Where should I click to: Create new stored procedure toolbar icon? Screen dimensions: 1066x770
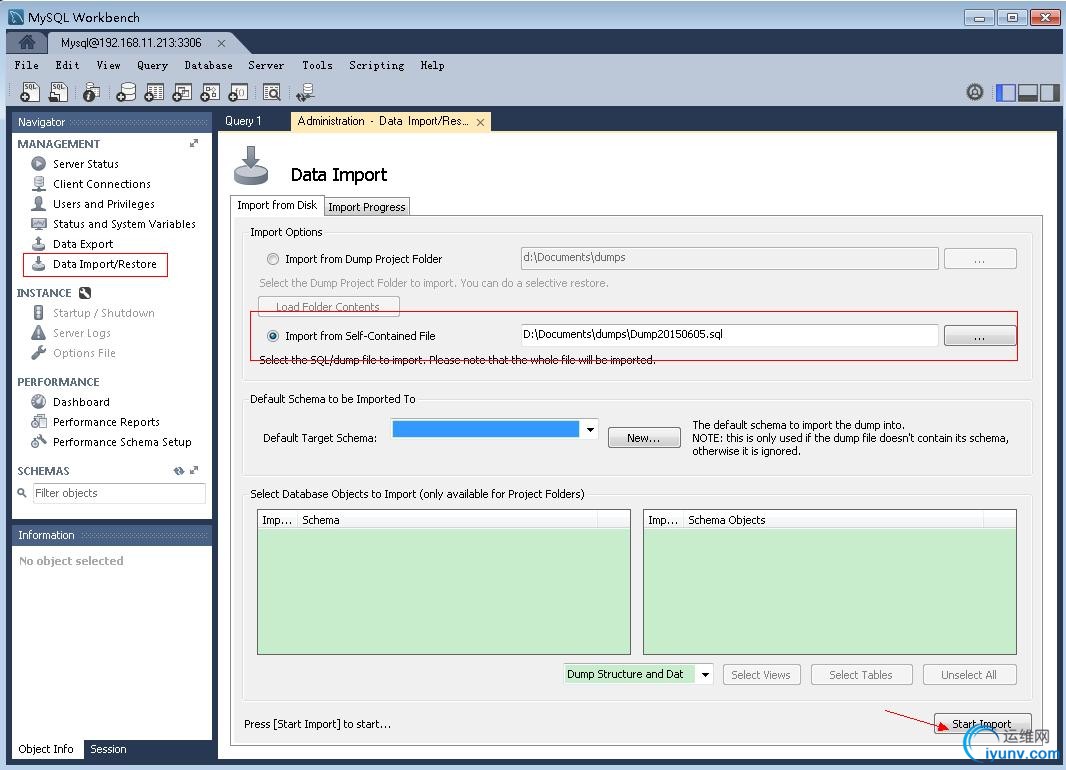pyautogui.click(x=210, y=92)
